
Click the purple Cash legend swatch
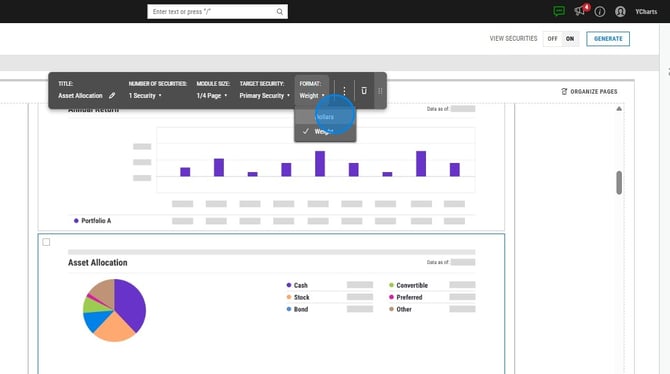(x=289, y=285)
